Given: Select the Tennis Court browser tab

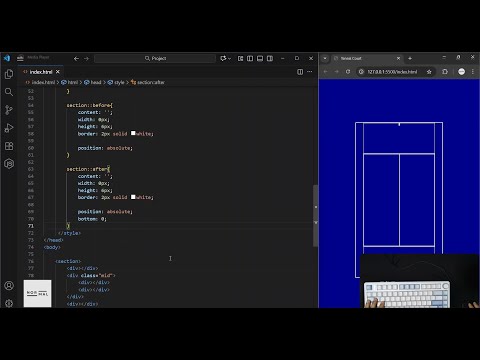Looking at the screenshot, I should click(x=367, y=58).
